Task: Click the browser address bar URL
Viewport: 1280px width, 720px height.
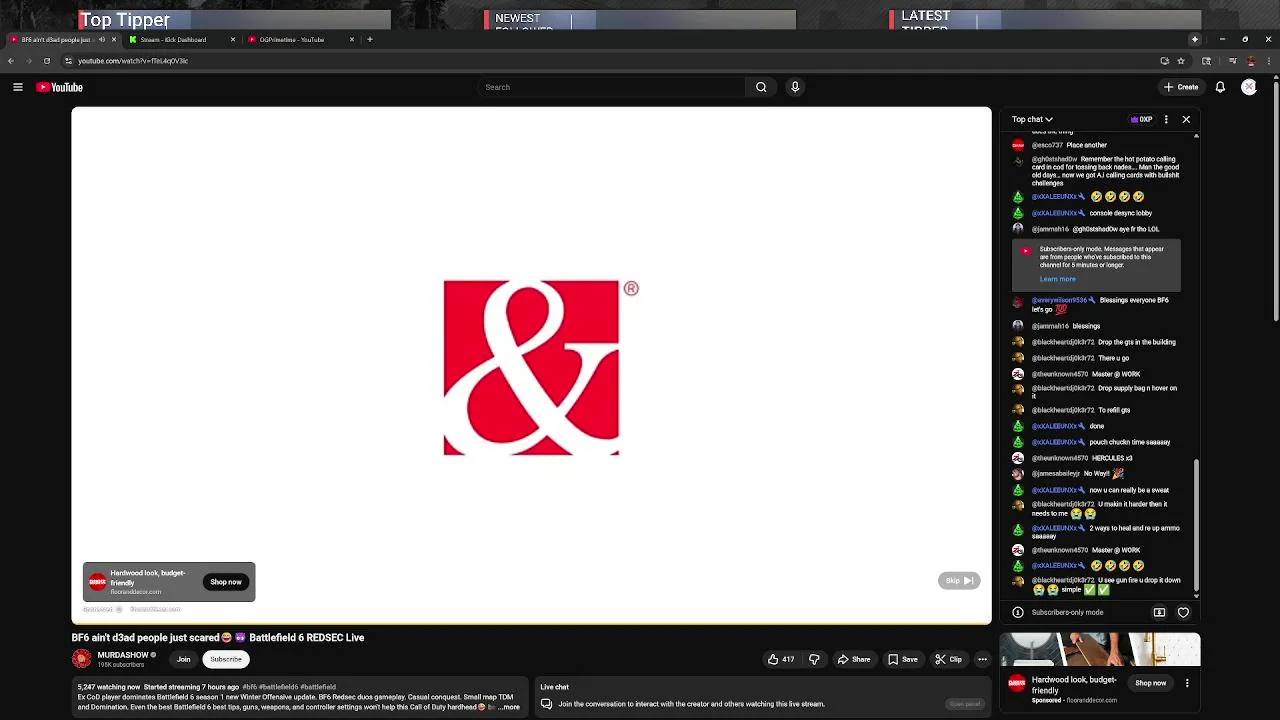Action: pyautogui.click(x=133, y=61)
